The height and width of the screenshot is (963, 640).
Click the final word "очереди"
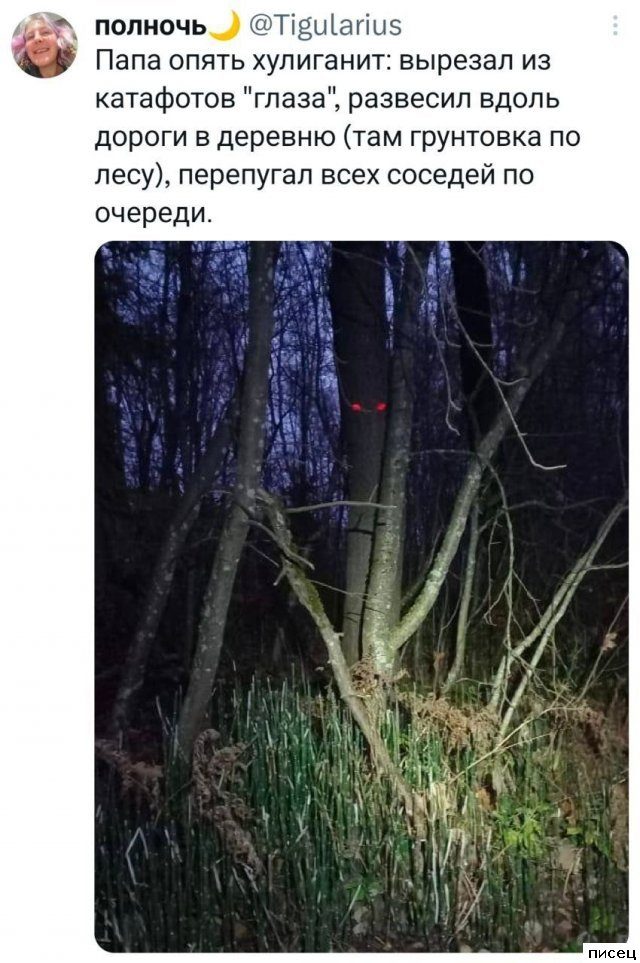tap(153, 214)
